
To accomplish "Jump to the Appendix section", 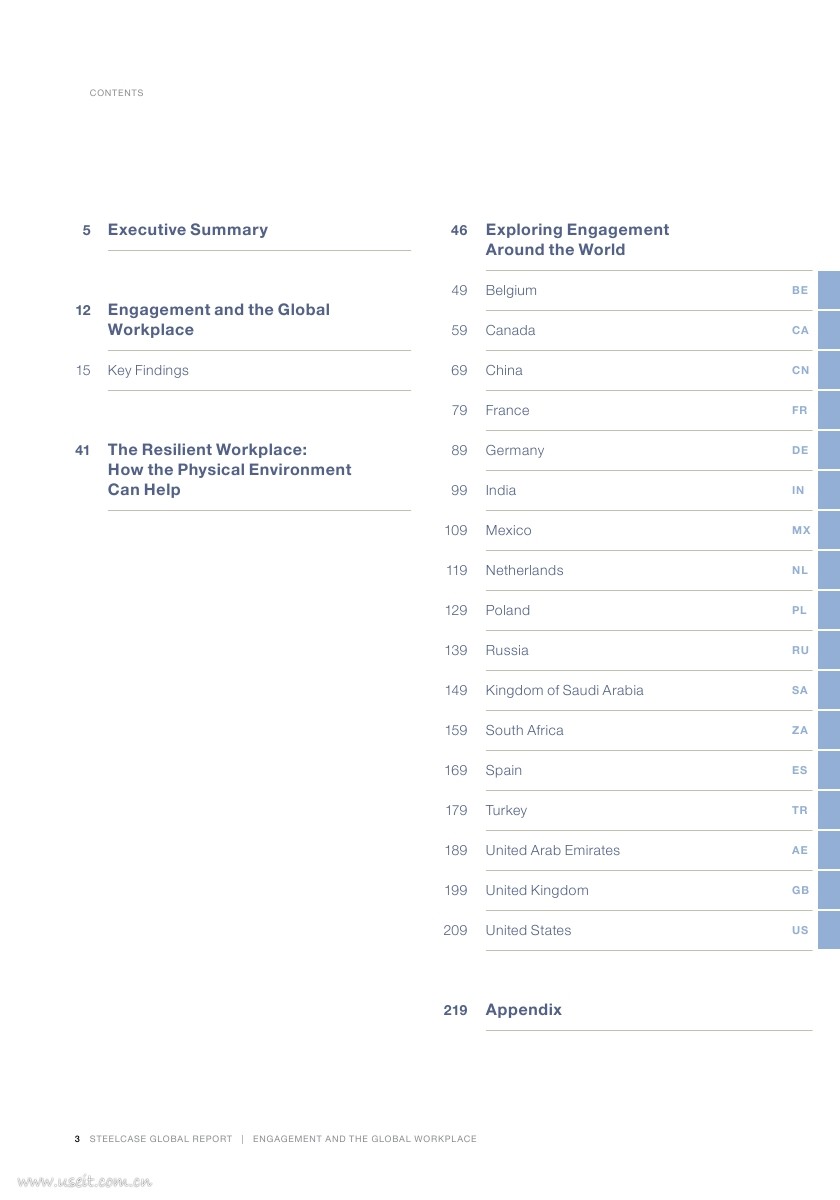I will coord(523,1010).
